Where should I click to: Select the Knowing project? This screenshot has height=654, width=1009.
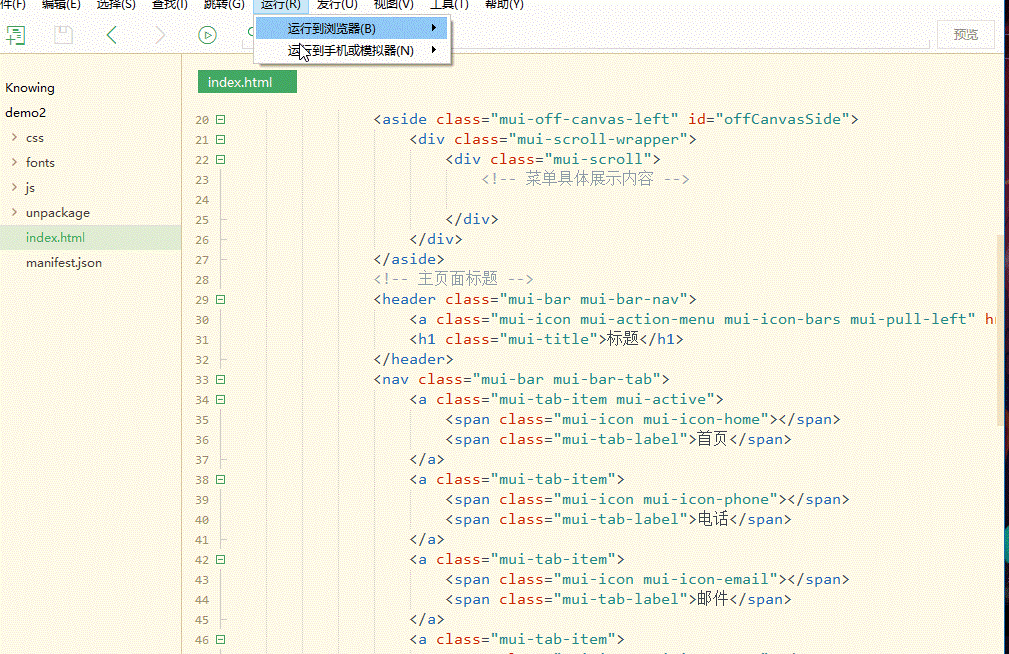pyautogui.click(x=30, y=88)
